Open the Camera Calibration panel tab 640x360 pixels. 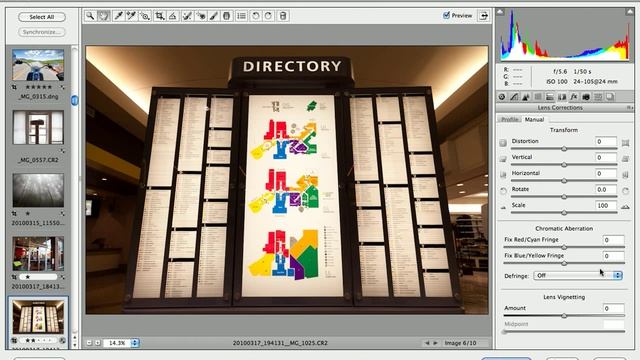586,97
